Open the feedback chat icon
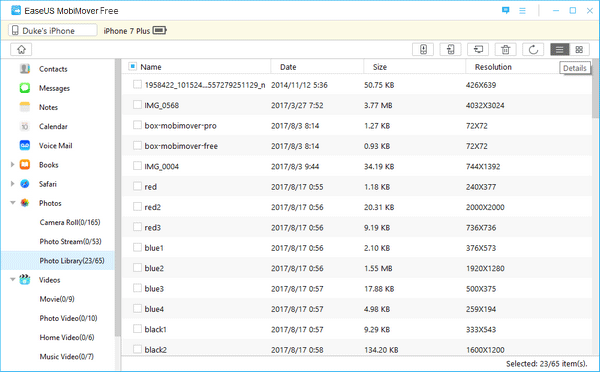The height and width of the screenshot is (372, 600). (x=505, y=10)
